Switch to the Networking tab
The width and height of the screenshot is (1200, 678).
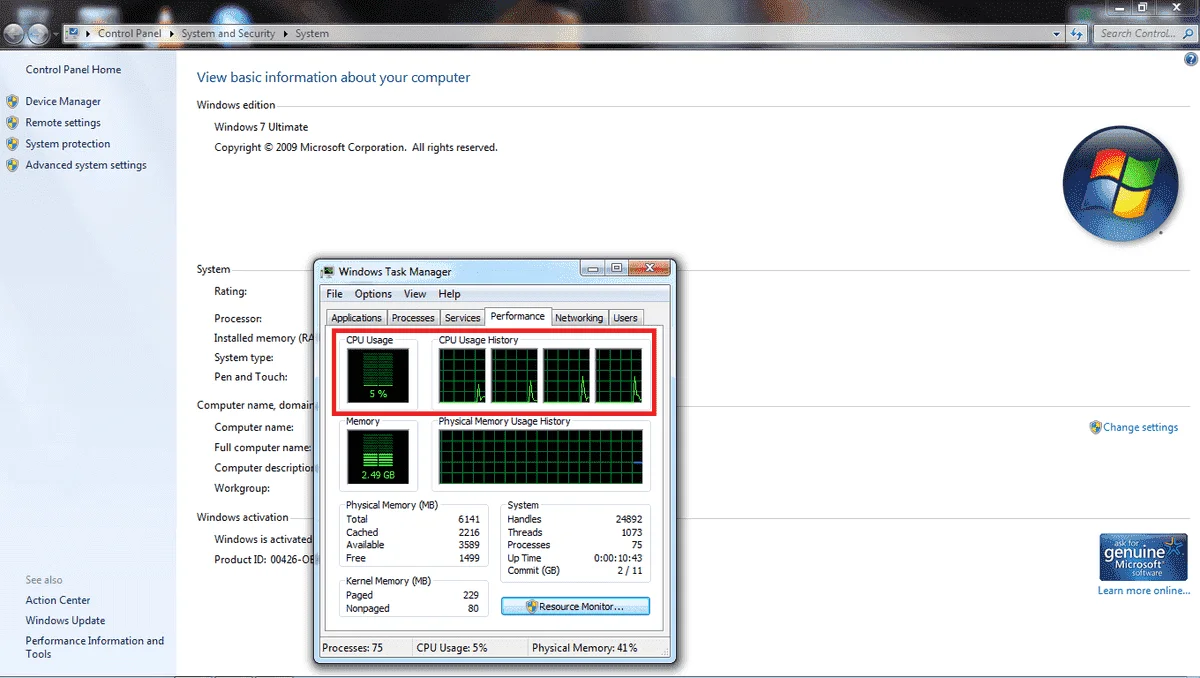point(579,318)
